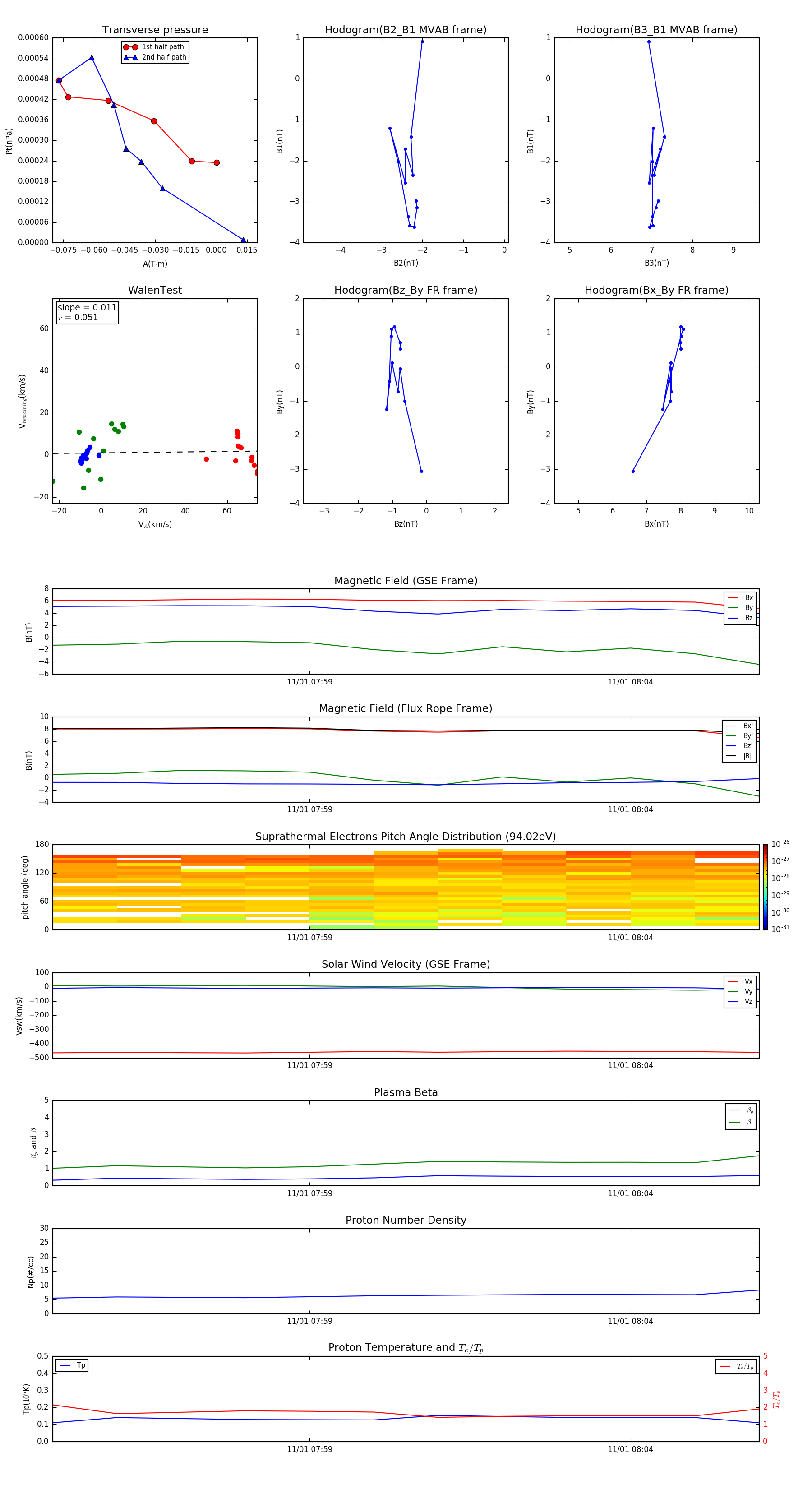Click the 'A(T·m)' axis label
Screen dimensions: 812x1489
pyautogui.click(x=155, y=264)
